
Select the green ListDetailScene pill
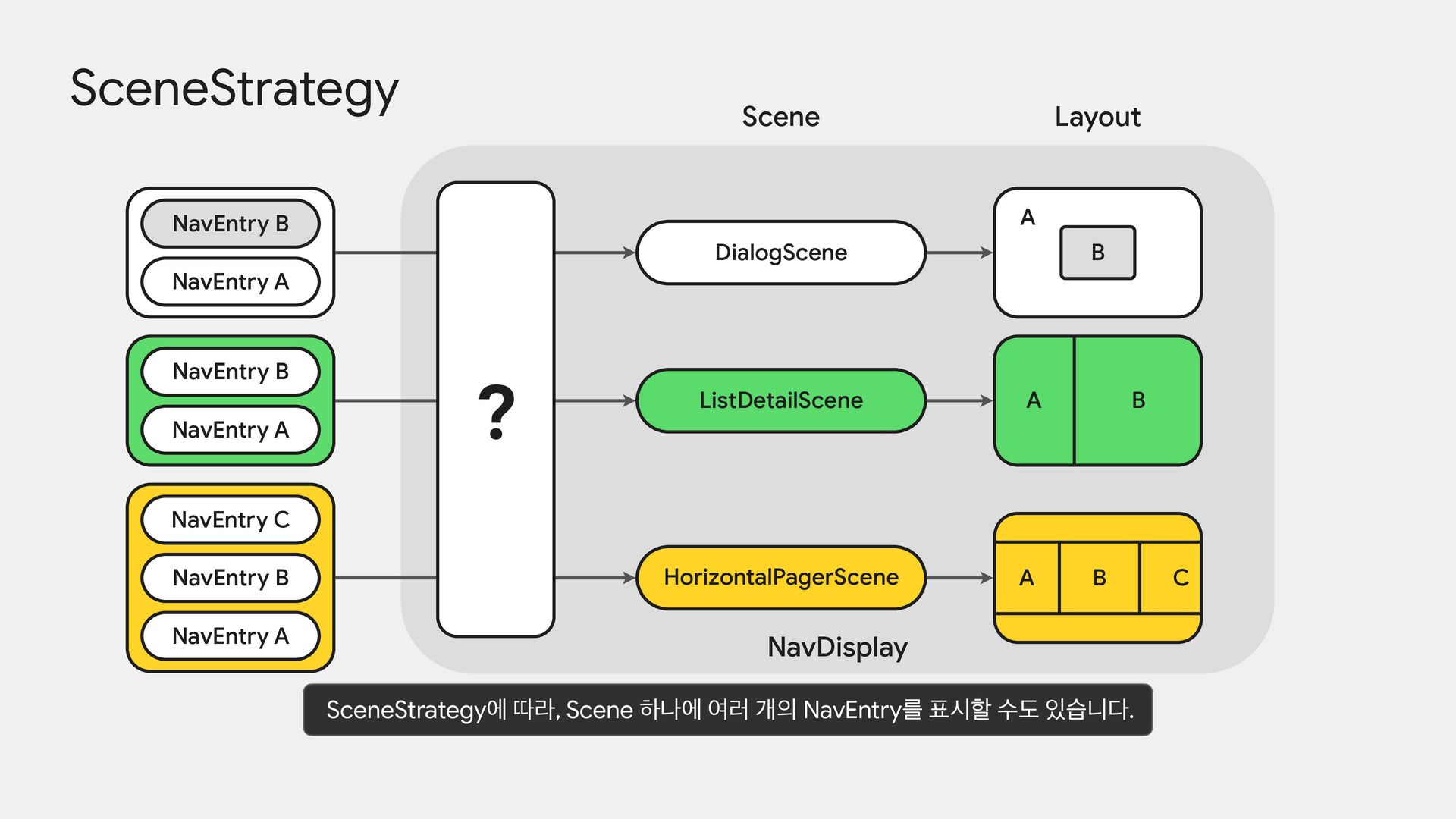pyautogui.click(x=780, y=400)
